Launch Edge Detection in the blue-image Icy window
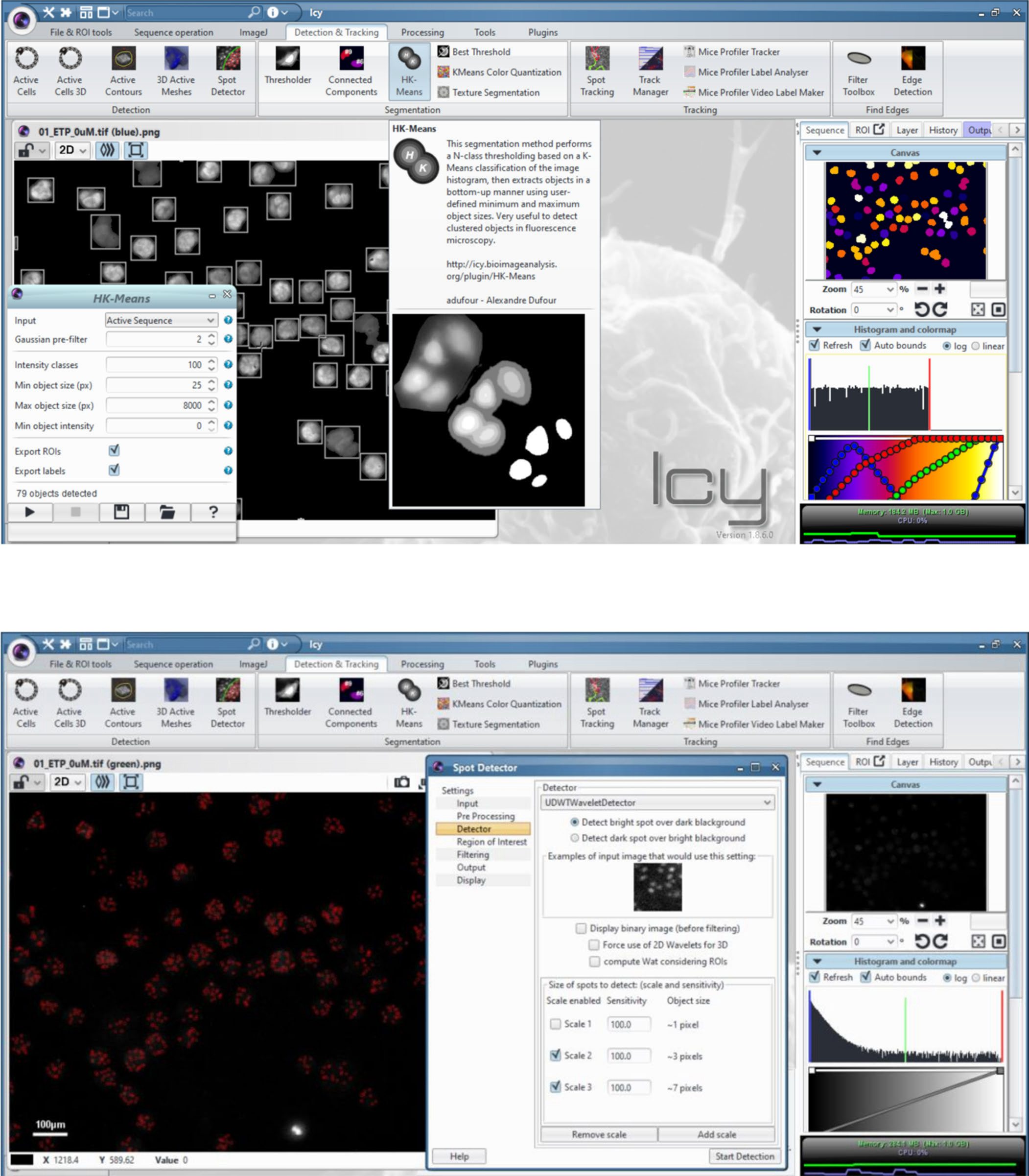 912,72
